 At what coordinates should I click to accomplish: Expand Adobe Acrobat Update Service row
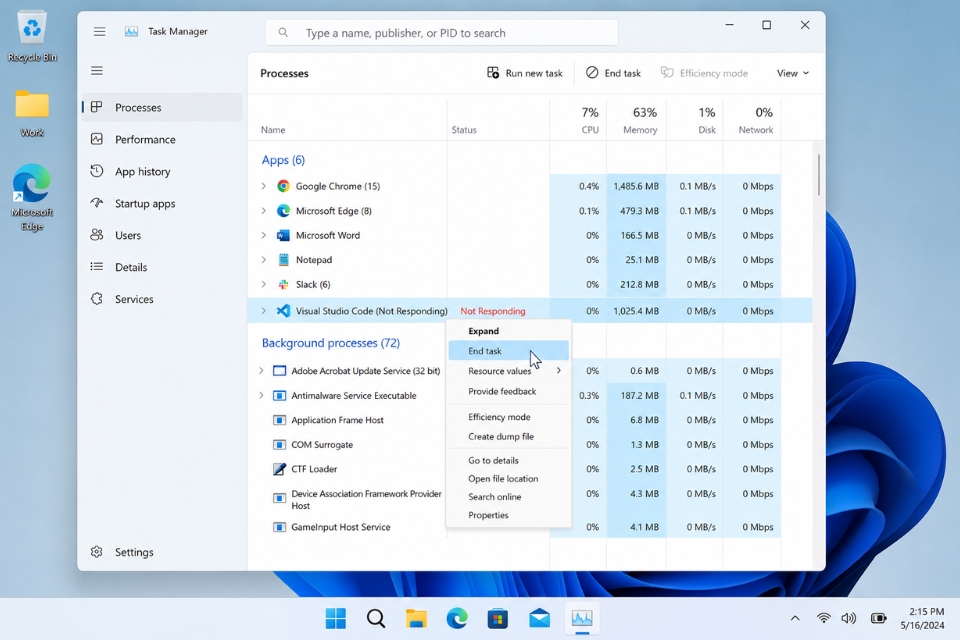tap(261, 371)
